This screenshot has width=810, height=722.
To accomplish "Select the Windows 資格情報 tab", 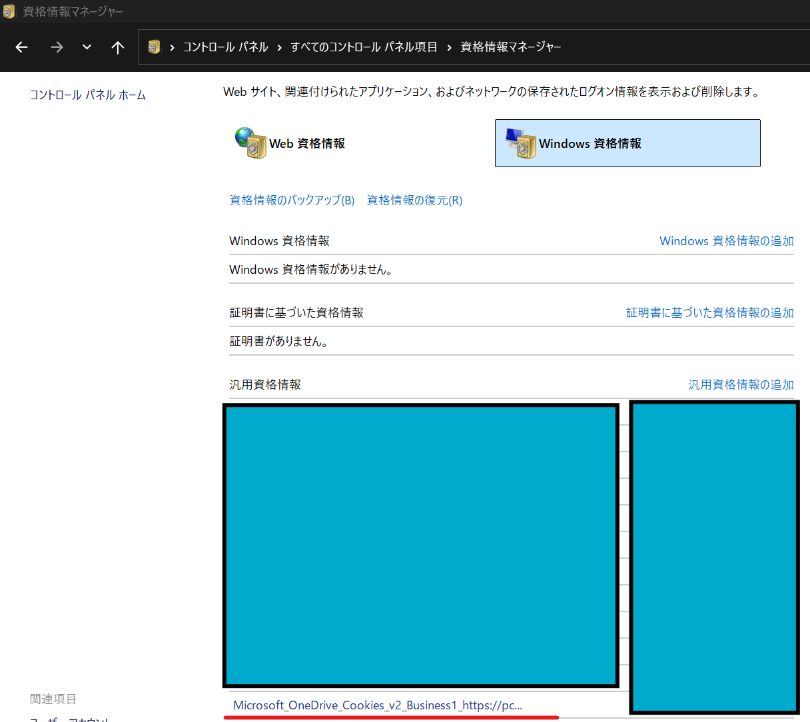I will [628, 143].
